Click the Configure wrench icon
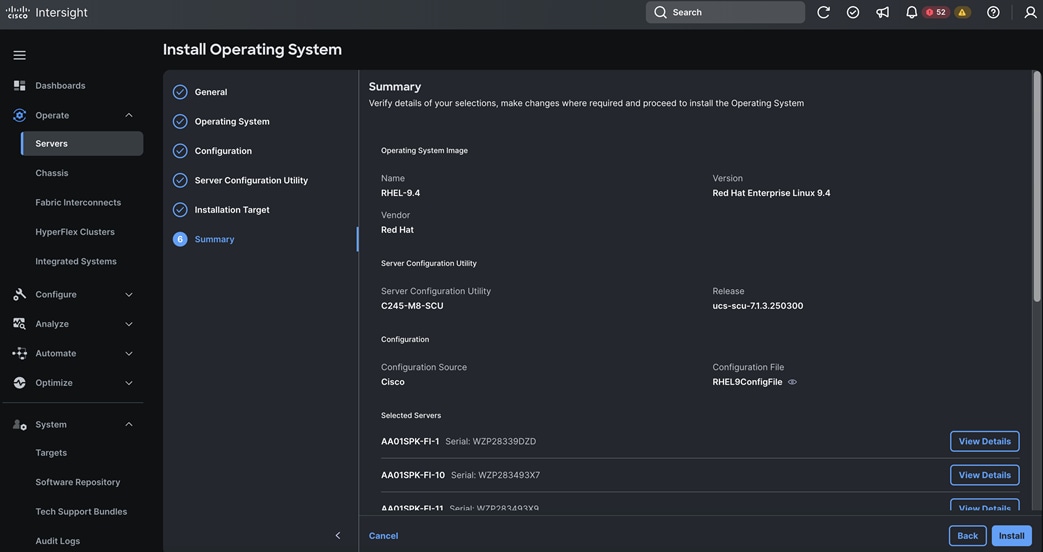Viewport: 1043px width, 552px height. [19, 294]
